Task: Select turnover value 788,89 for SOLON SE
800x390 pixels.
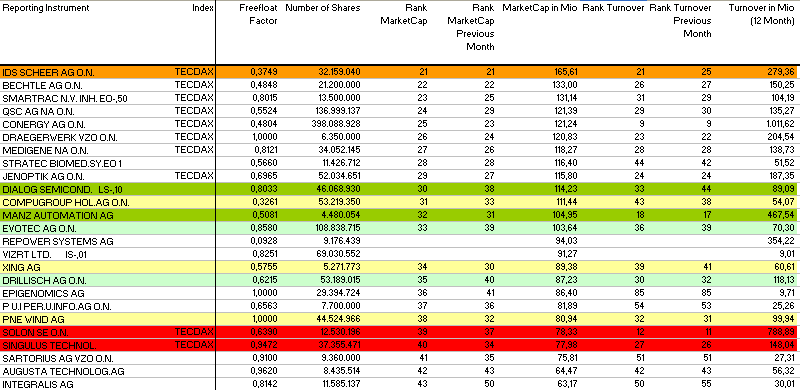Action: tap(781, 332)
